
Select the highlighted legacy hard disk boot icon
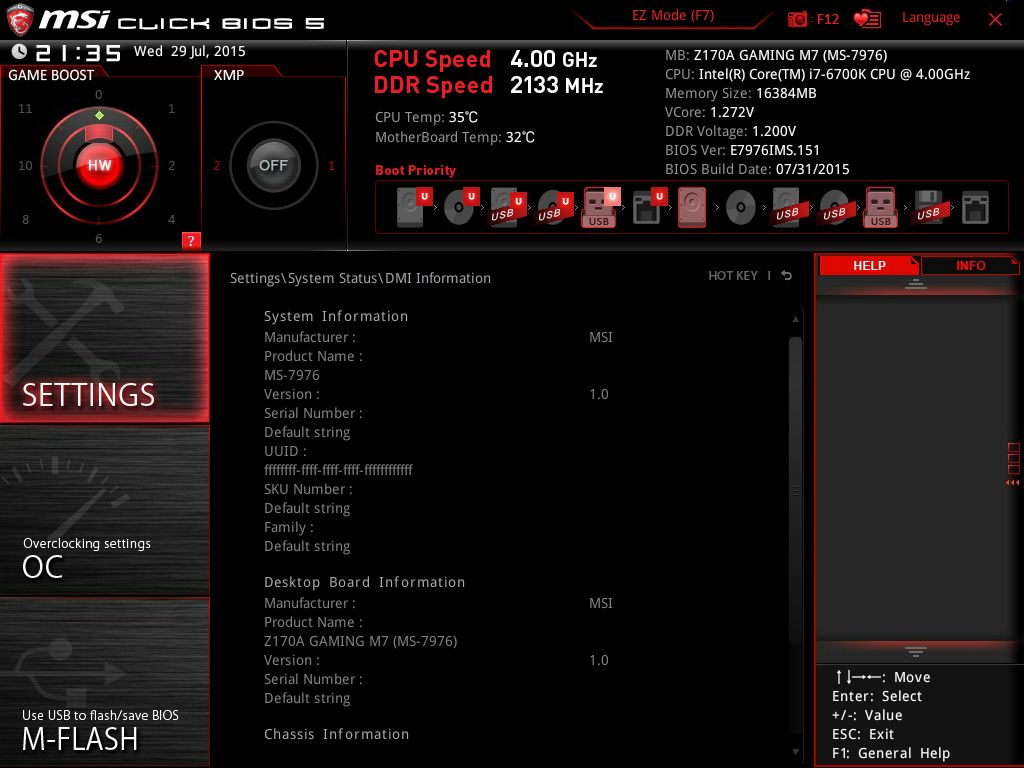point(692,207)
